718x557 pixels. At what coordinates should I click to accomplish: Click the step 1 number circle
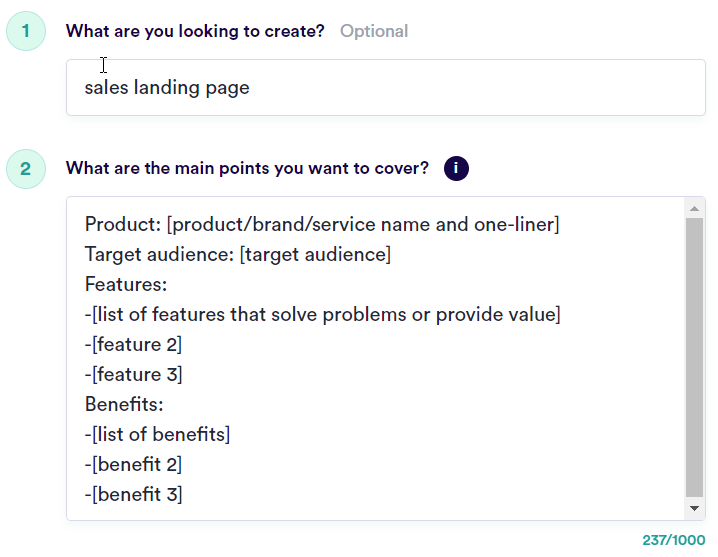coord(26,31)
